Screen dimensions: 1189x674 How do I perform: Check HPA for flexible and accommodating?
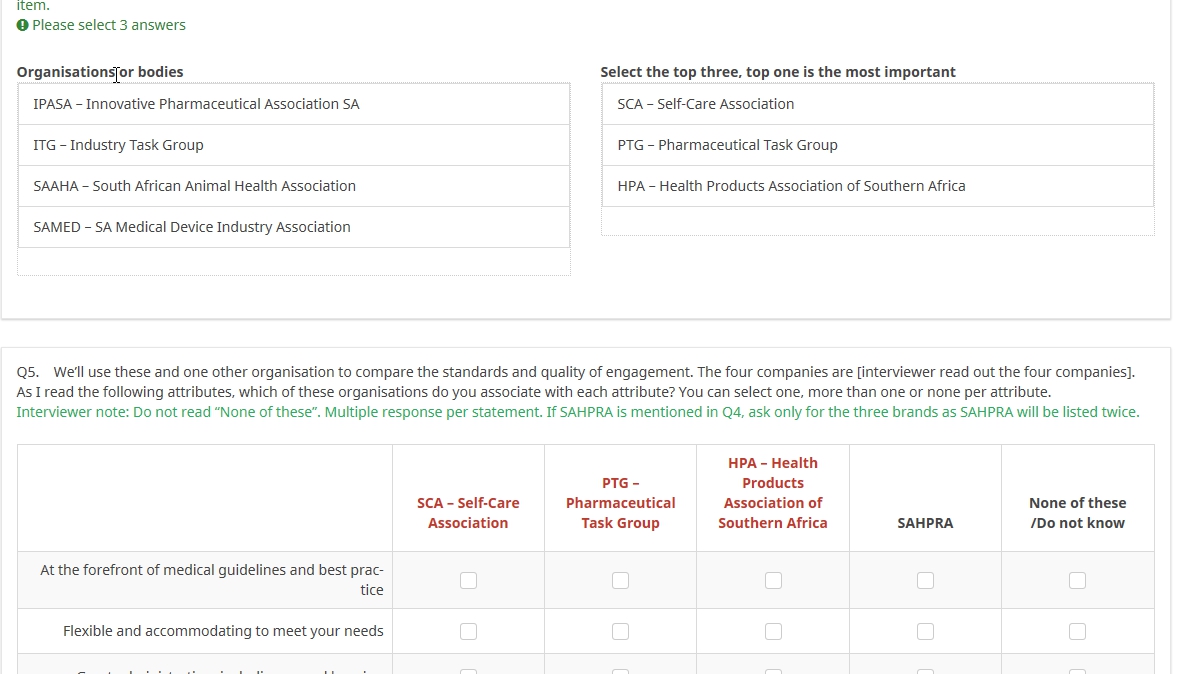pos(773,631)
